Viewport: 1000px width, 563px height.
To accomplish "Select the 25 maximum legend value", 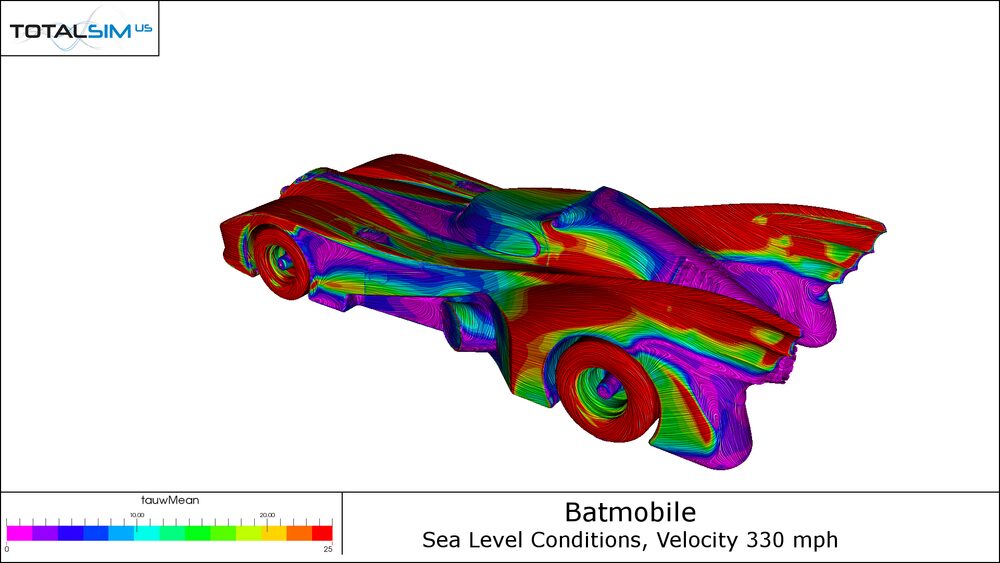I will pyautogui.click(x=328, y=549).
